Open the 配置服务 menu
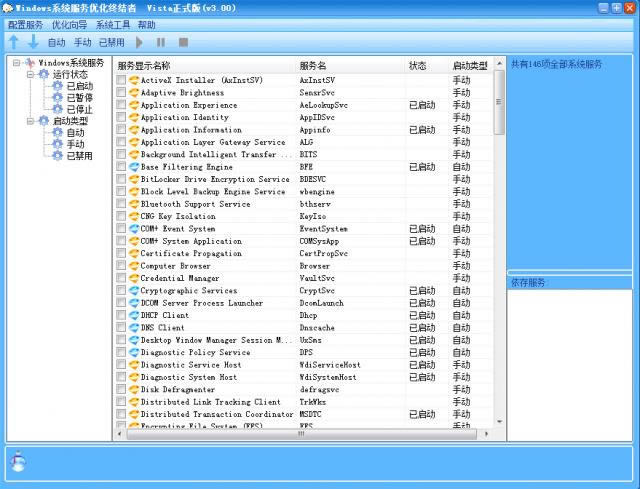640x489 pixels. pos(25,24)
